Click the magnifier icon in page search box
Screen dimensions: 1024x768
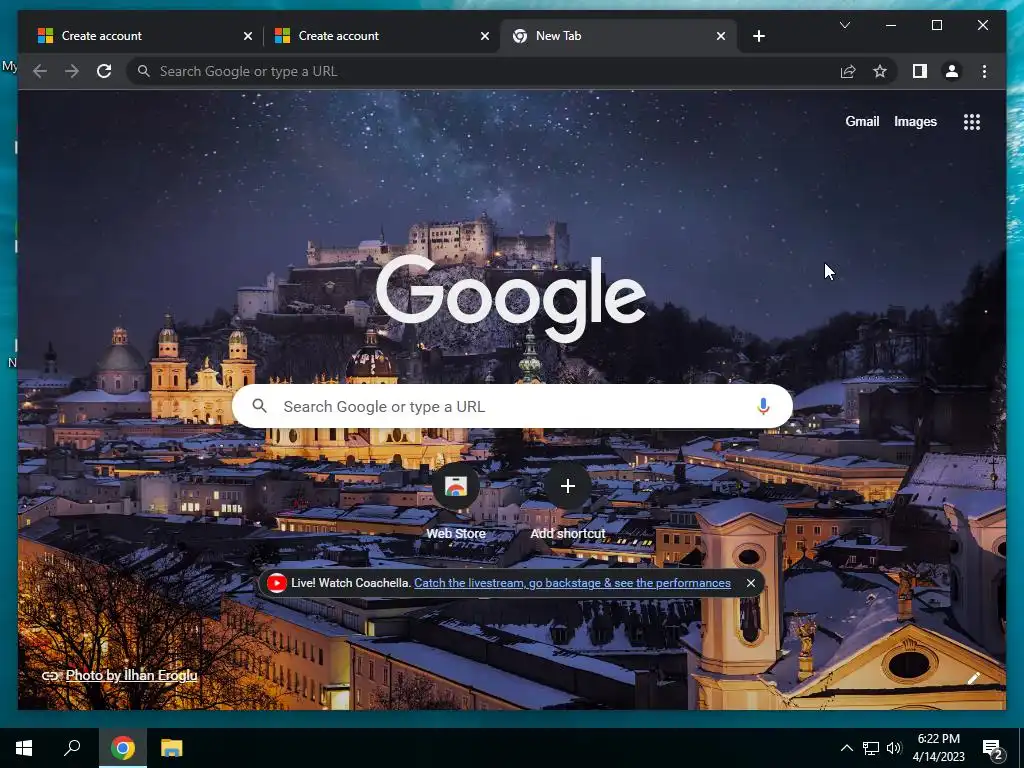click(259, 406)
